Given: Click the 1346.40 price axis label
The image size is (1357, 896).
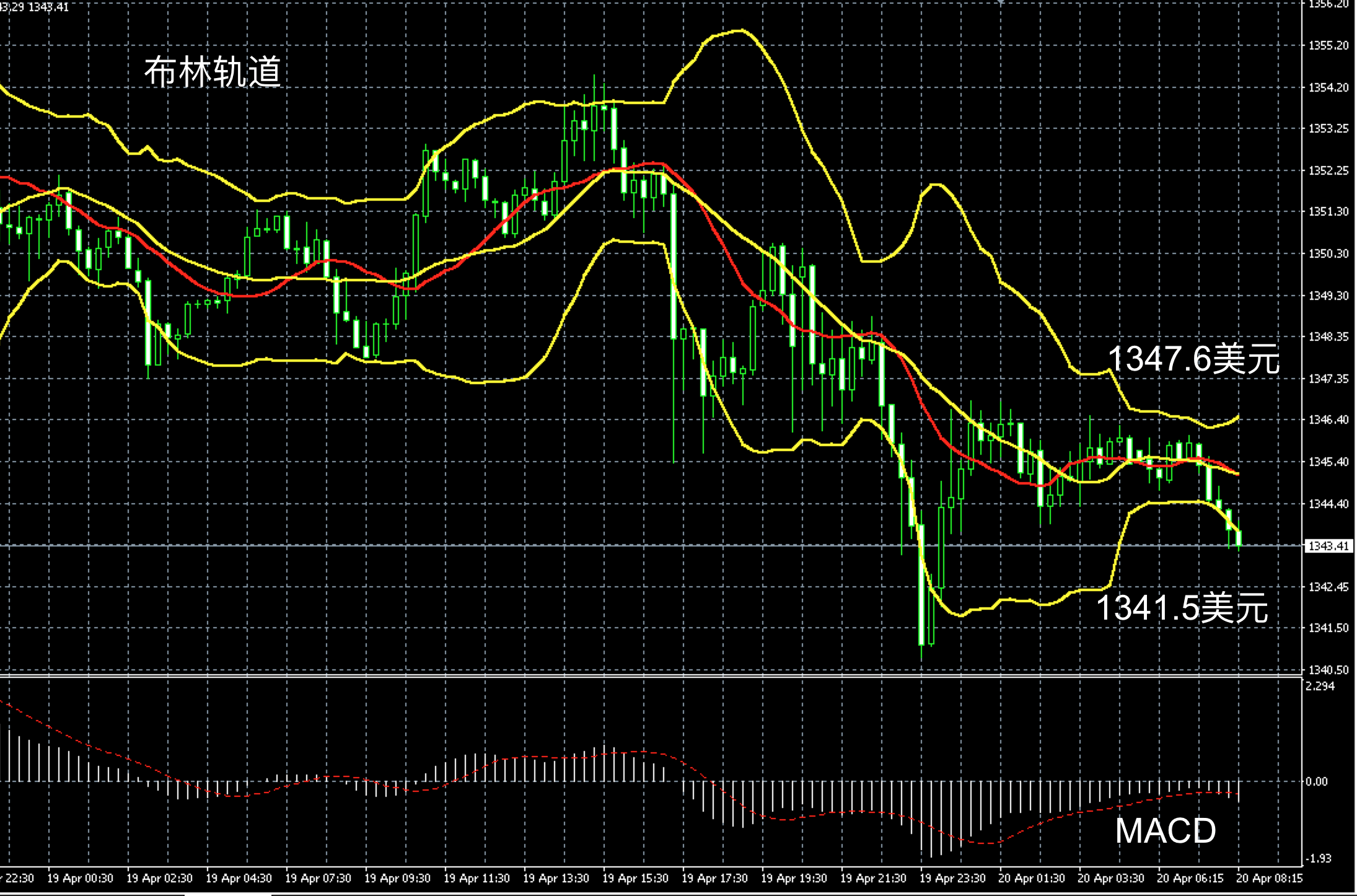Looking at the screenshot, I should click(x=1328, y=419).
